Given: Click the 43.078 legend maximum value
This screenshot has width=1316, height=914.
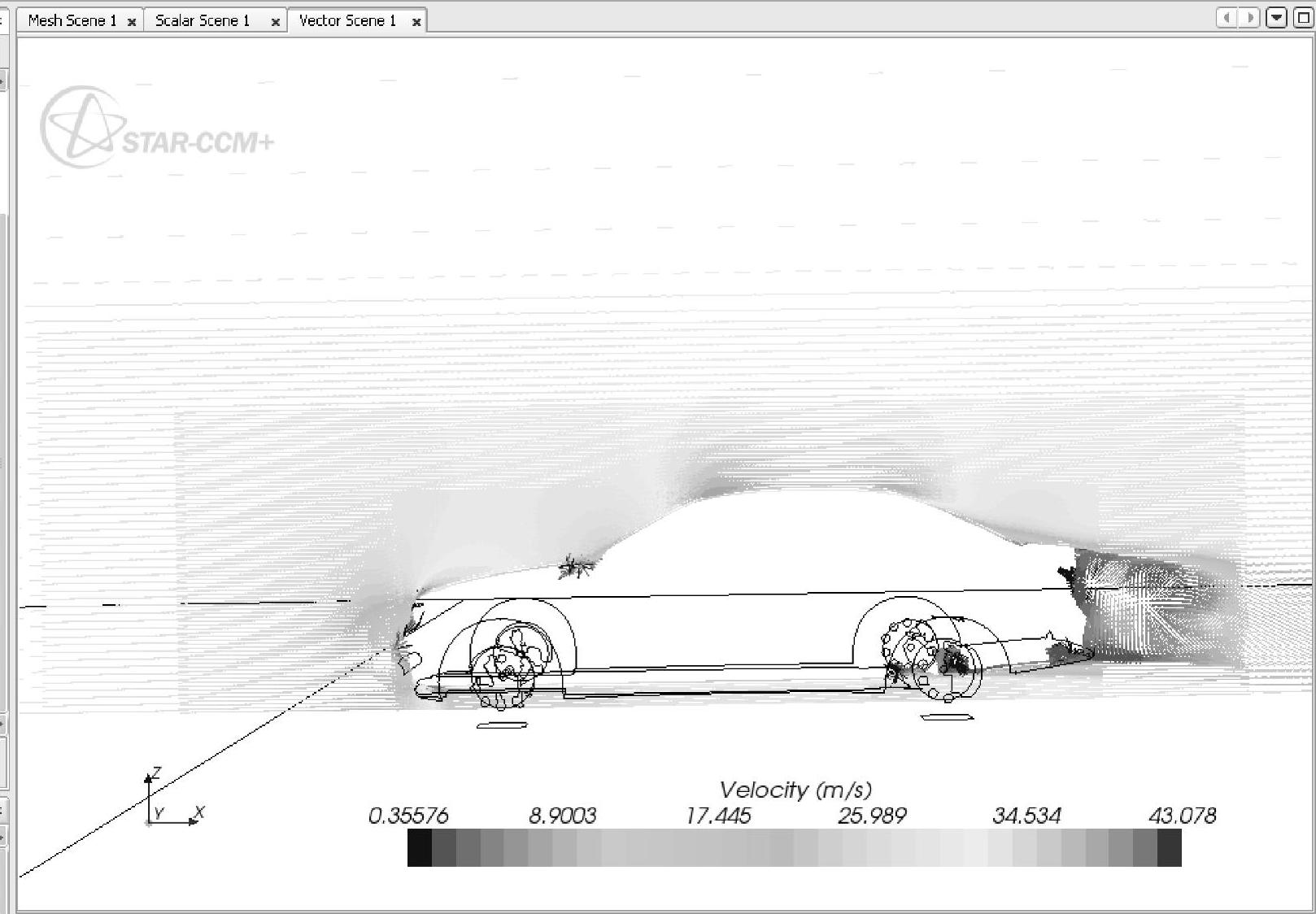Looking at the screenshot, I should tap(1182, 816).
